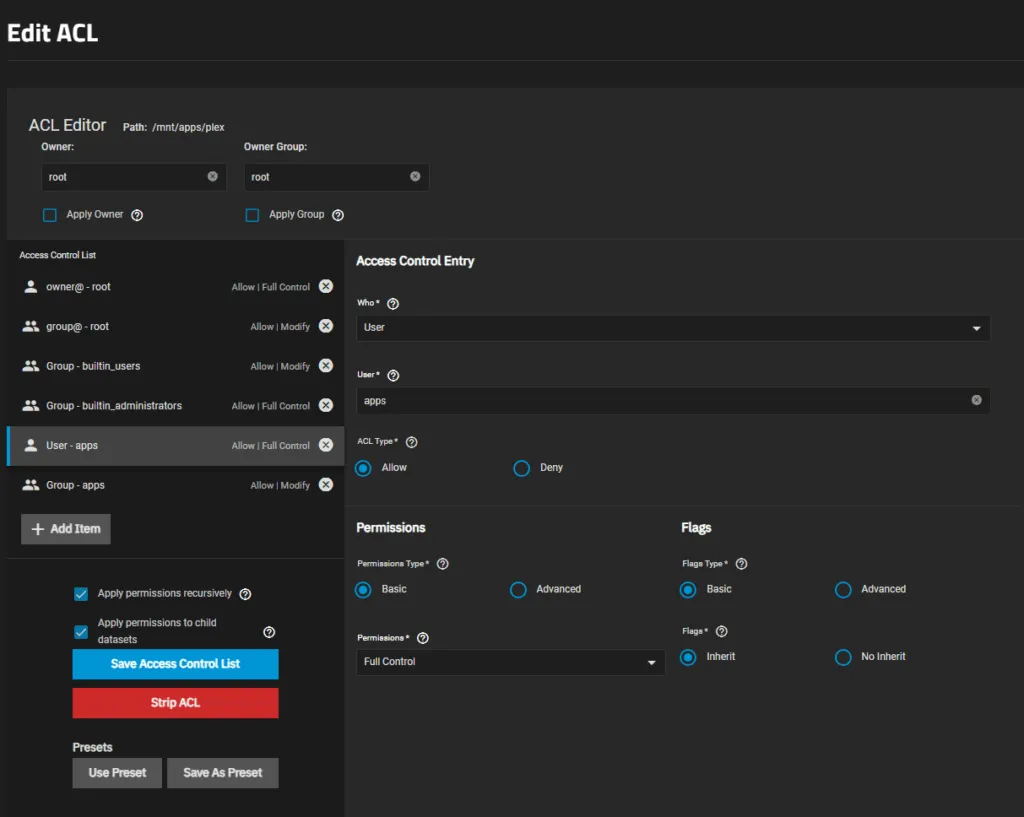Strip the ACL
This screenshot has height=817, width=1024.
175,702
